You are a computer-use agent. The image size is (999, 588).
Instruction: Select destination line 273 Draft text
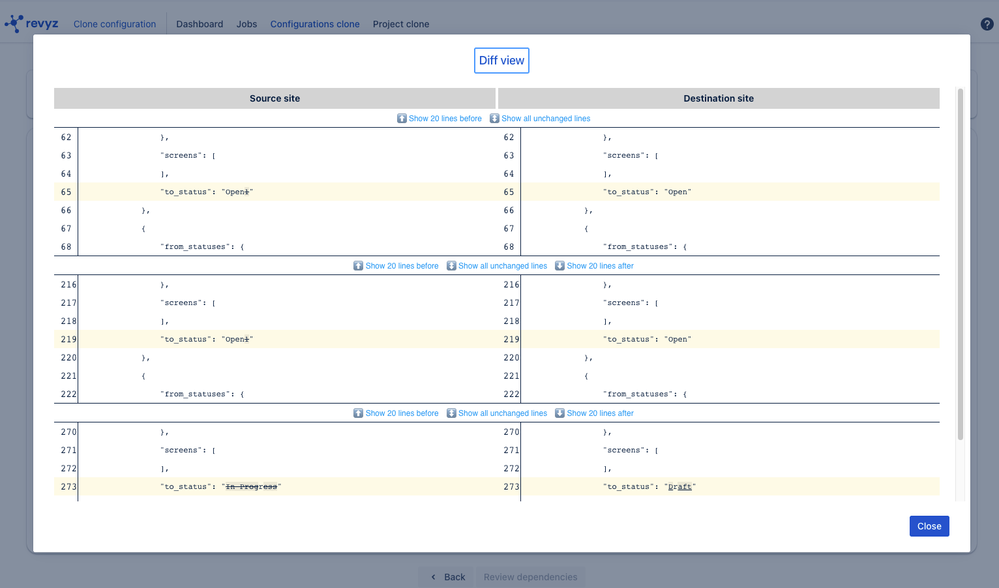[680, 487]
